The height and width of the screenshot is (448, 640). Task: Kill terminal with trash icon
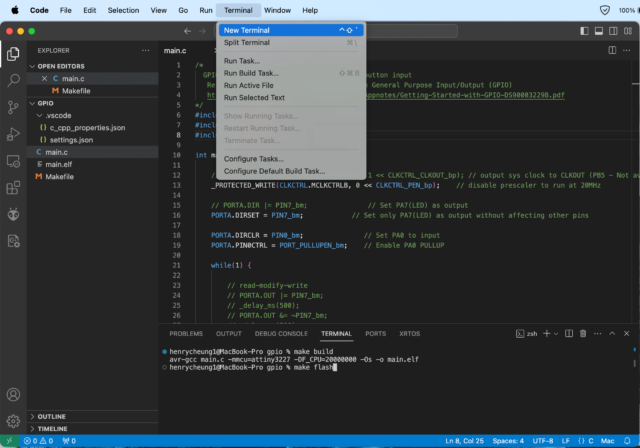pyautogui.click(x=583, y=333)
